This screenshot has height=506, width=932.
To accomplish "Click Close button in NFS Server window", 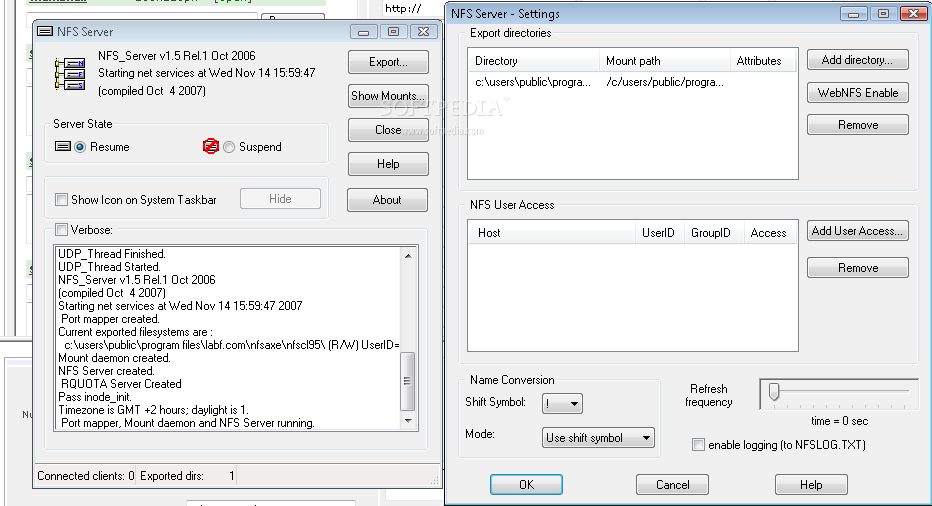I will (x=388, y=130).
